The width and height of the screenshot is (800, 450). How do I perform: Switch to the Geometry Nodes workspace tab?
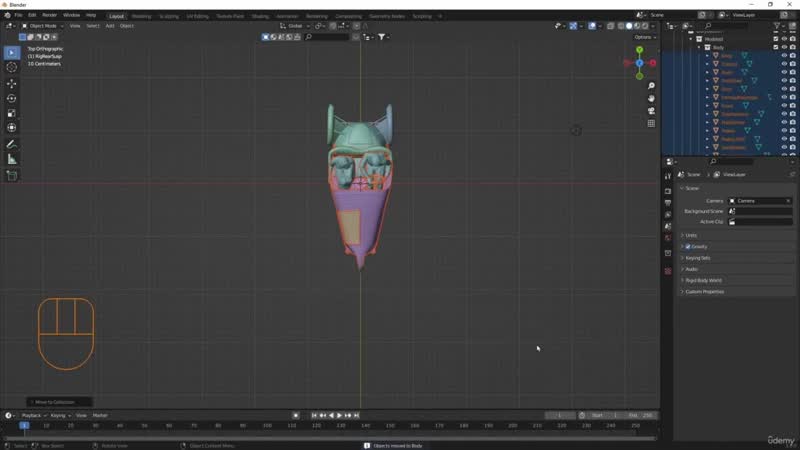(x=387, y=16)
